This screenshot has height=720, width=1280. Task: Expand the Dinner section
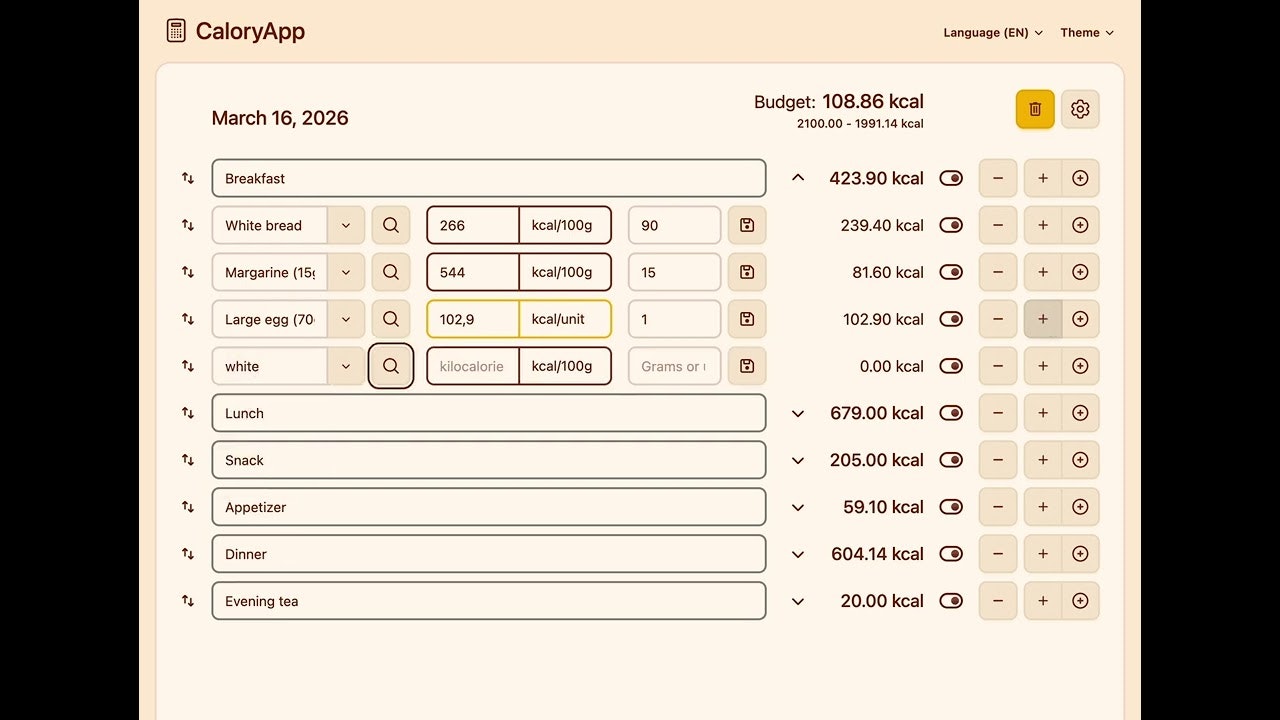[x=798, y=554]
